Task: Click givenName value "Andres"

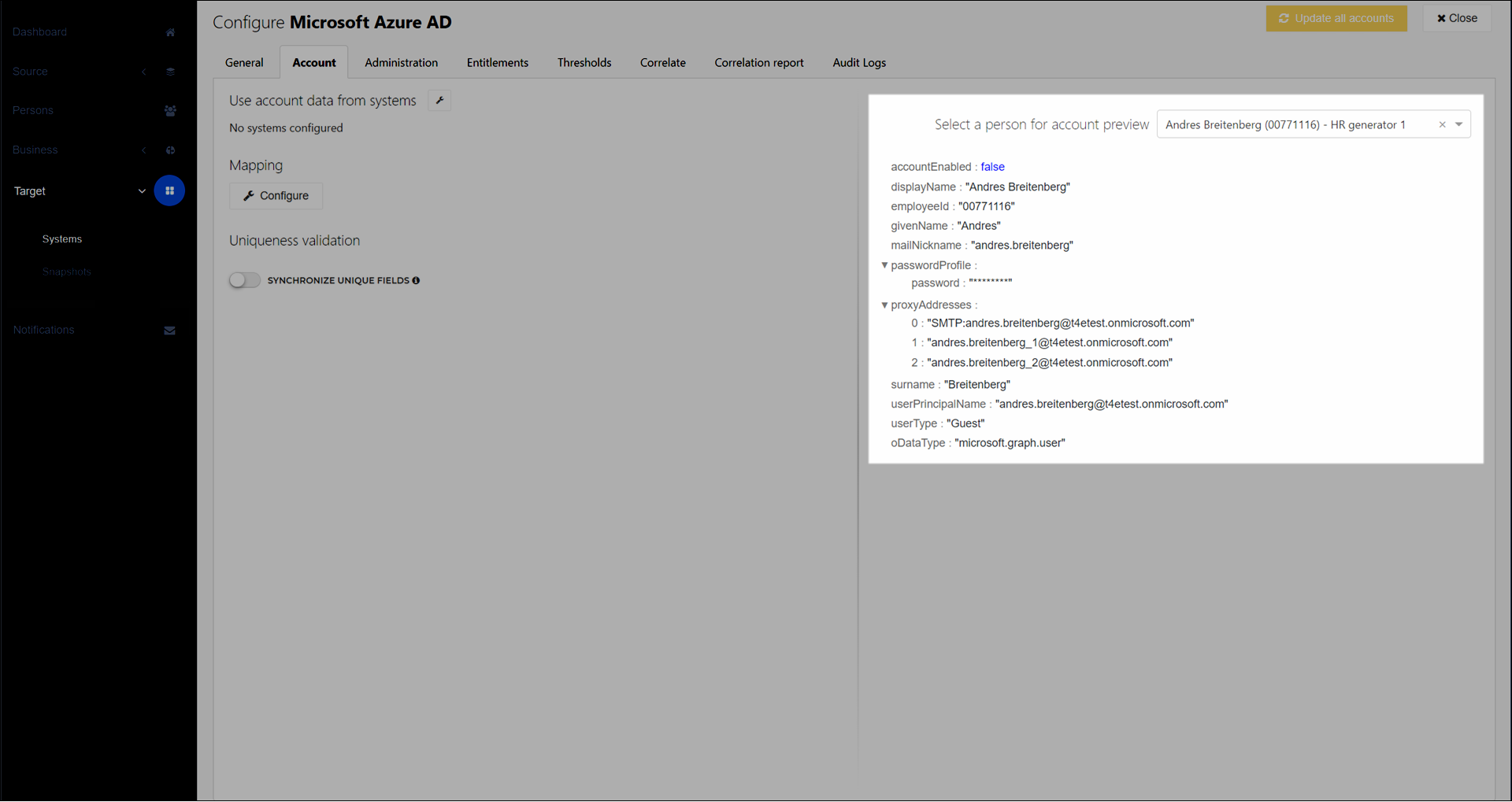Action: [x=979, y=226]
